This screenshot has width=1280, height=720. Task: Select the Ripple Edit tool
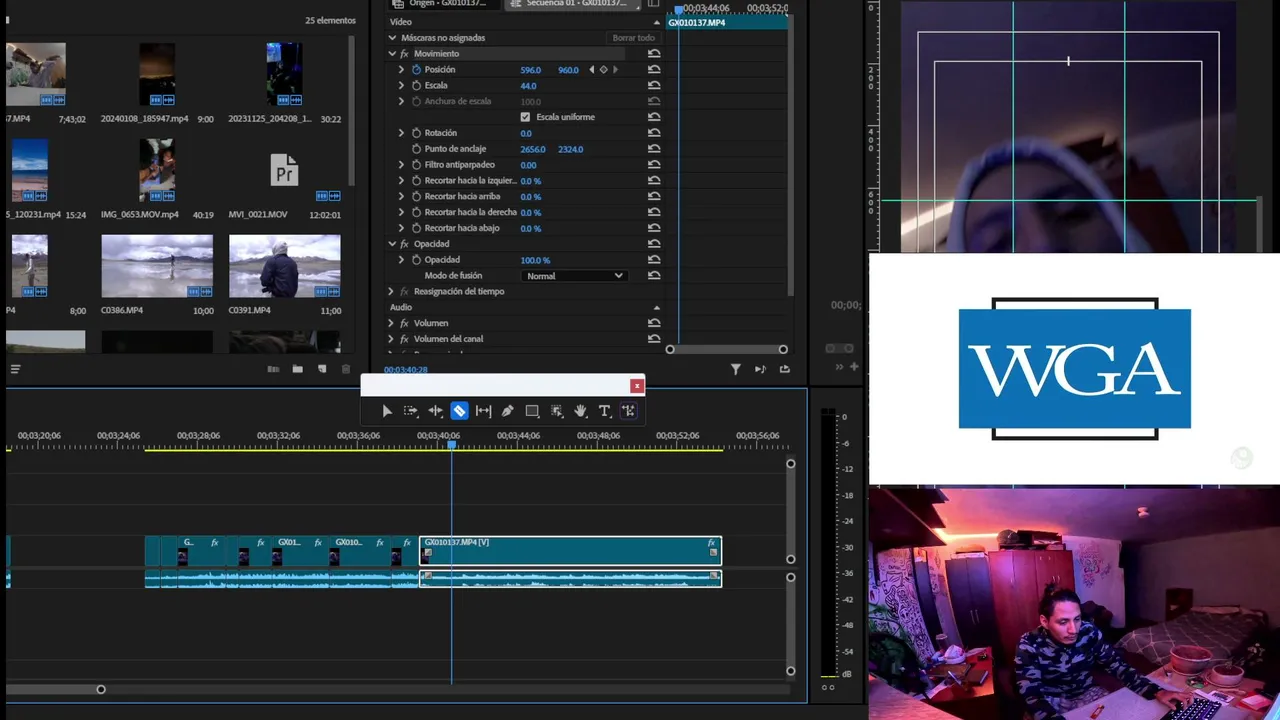pos(435,411)
